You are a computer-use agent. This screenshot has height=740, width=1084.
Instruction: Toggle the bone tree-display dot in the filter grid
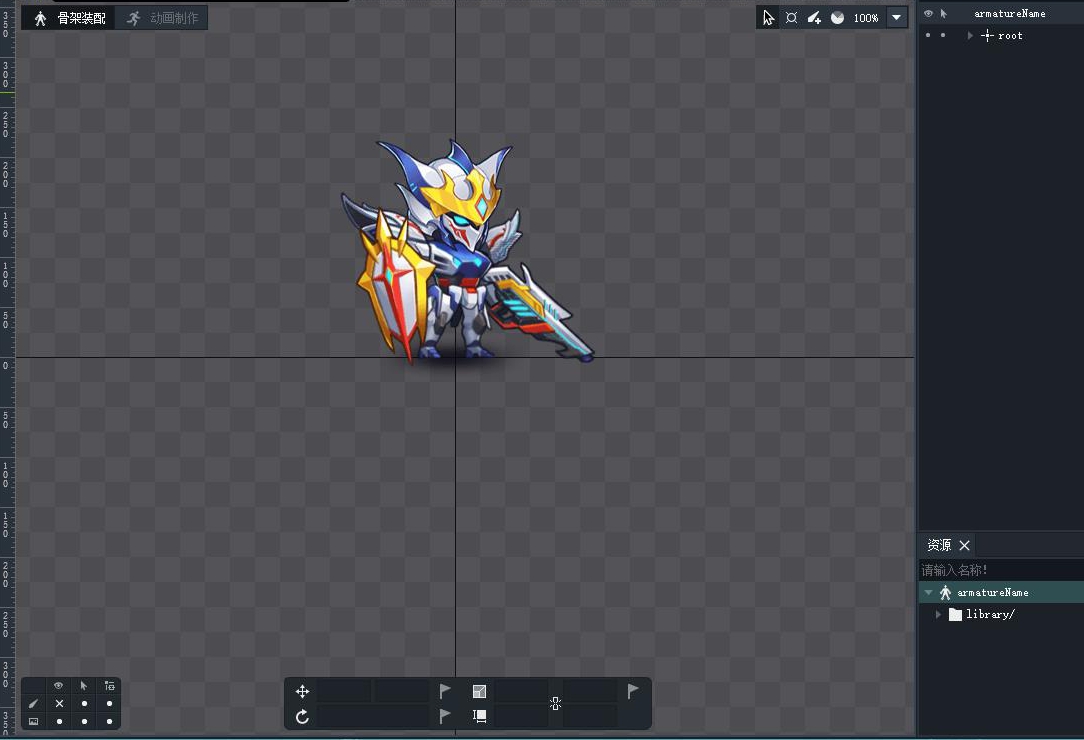[109, 703]
